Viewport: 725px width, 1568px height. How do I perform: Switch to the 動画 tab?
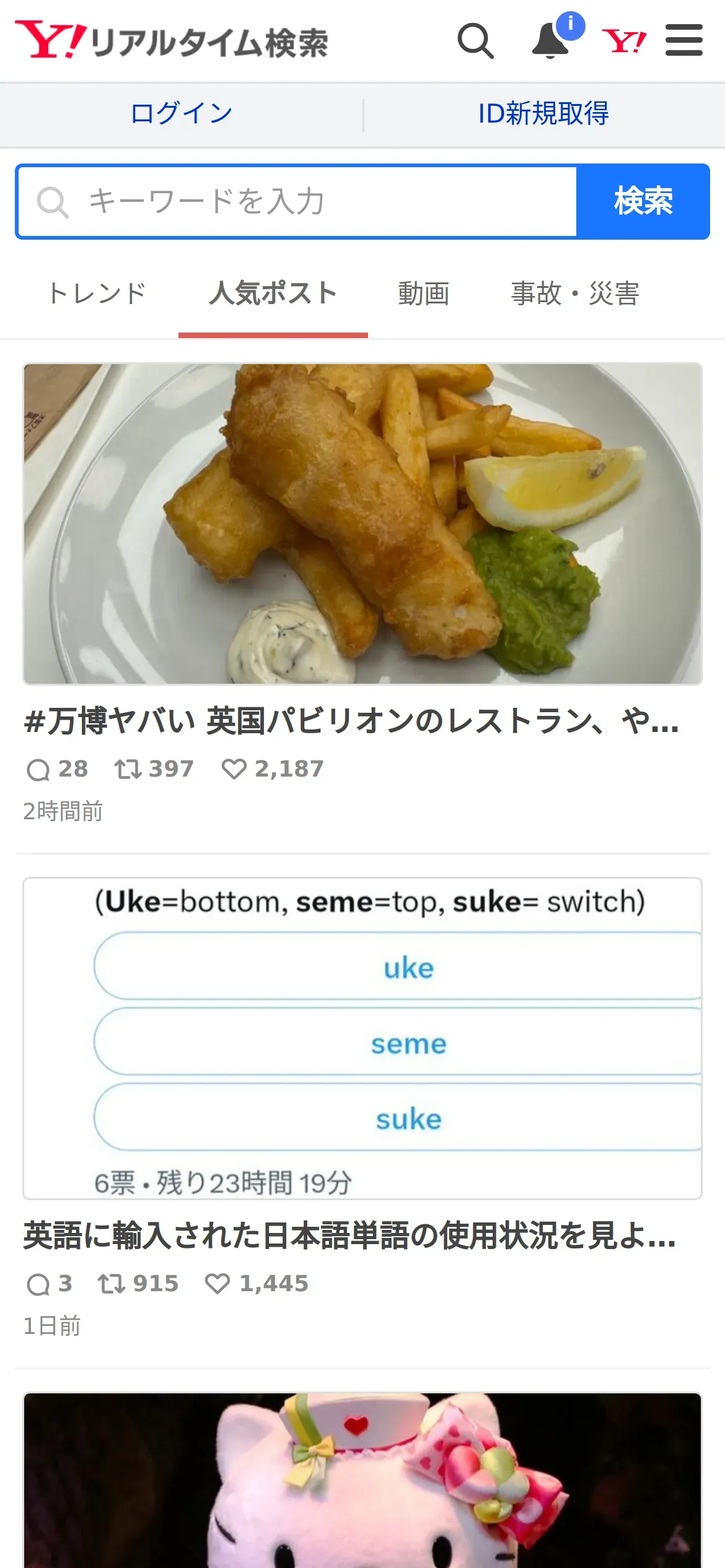424,294
